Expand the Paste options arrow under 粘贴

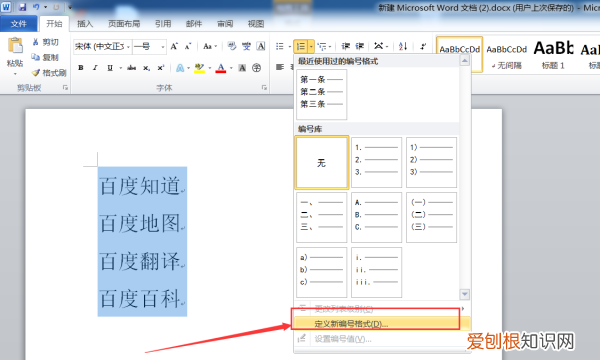pos(15,73)
